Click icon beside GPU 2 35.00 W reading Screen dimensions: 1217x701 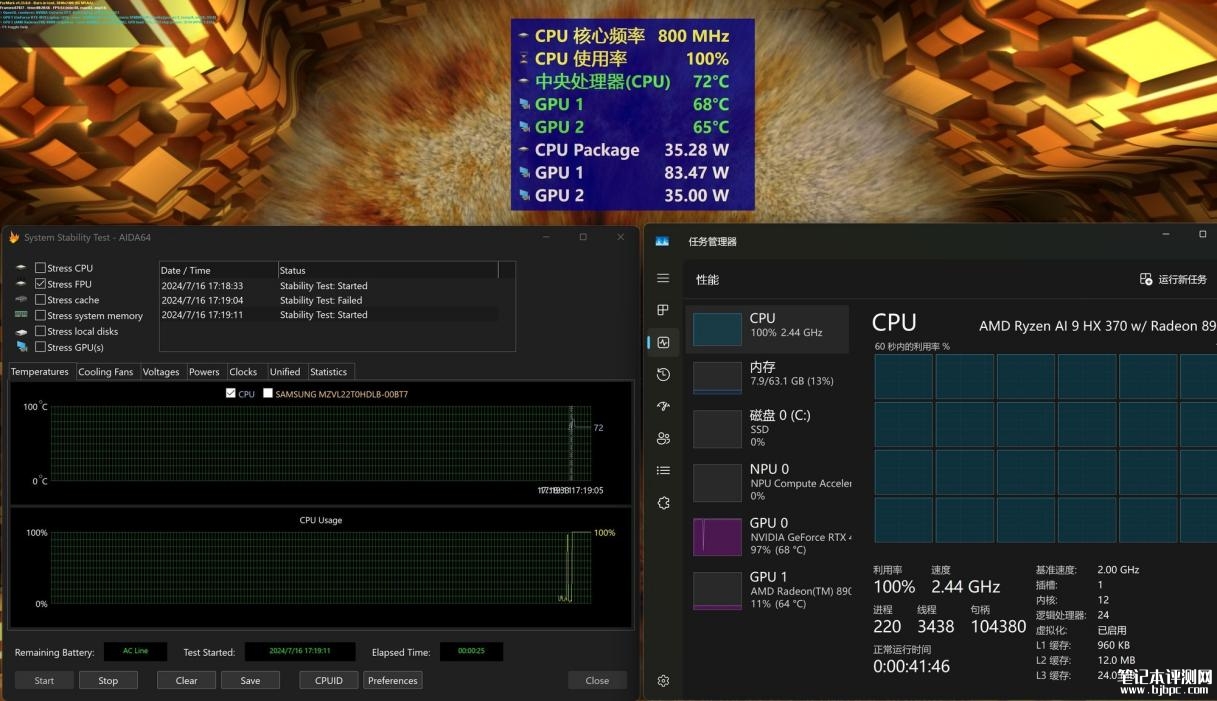[524, 196]
